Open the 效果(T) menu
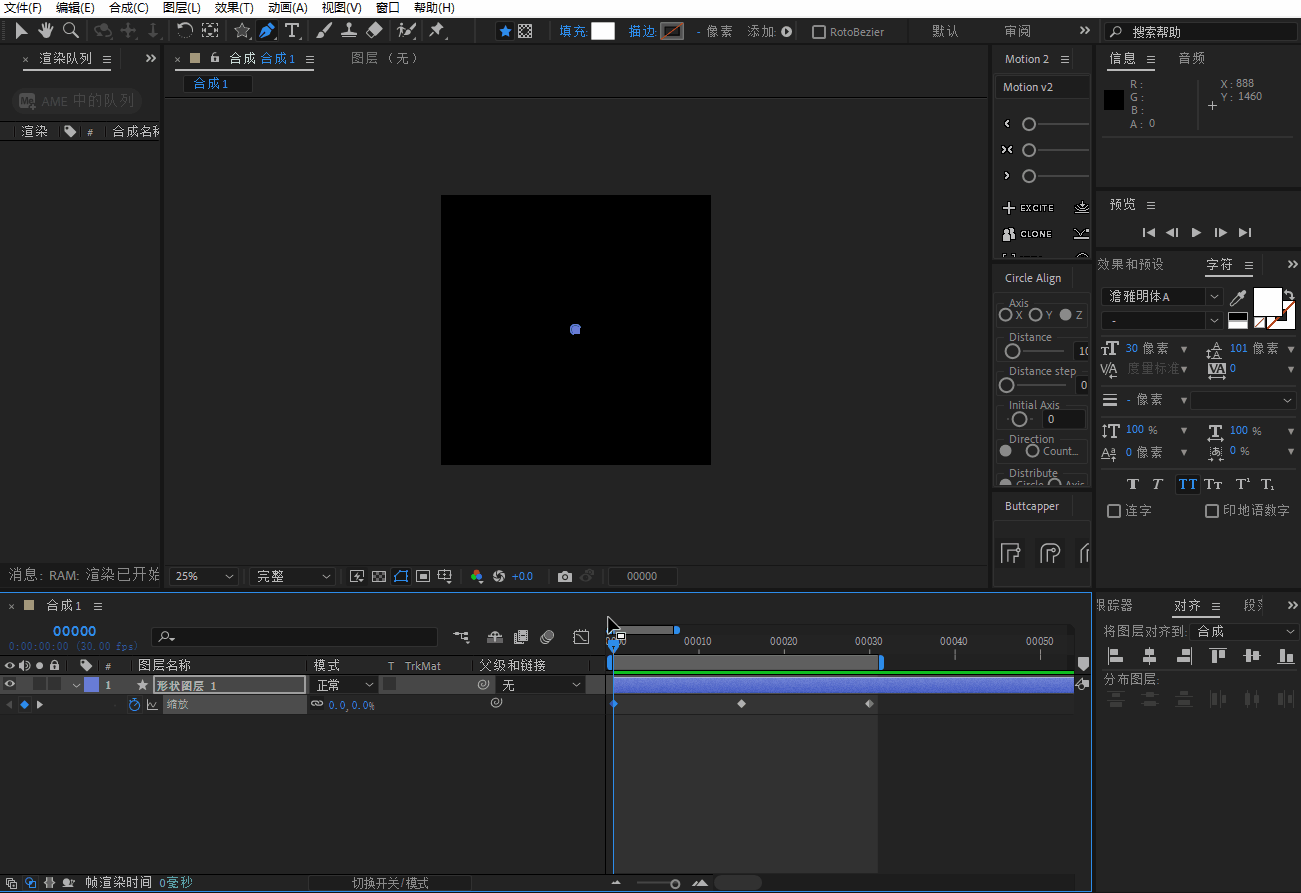 [x=234, y=8]
